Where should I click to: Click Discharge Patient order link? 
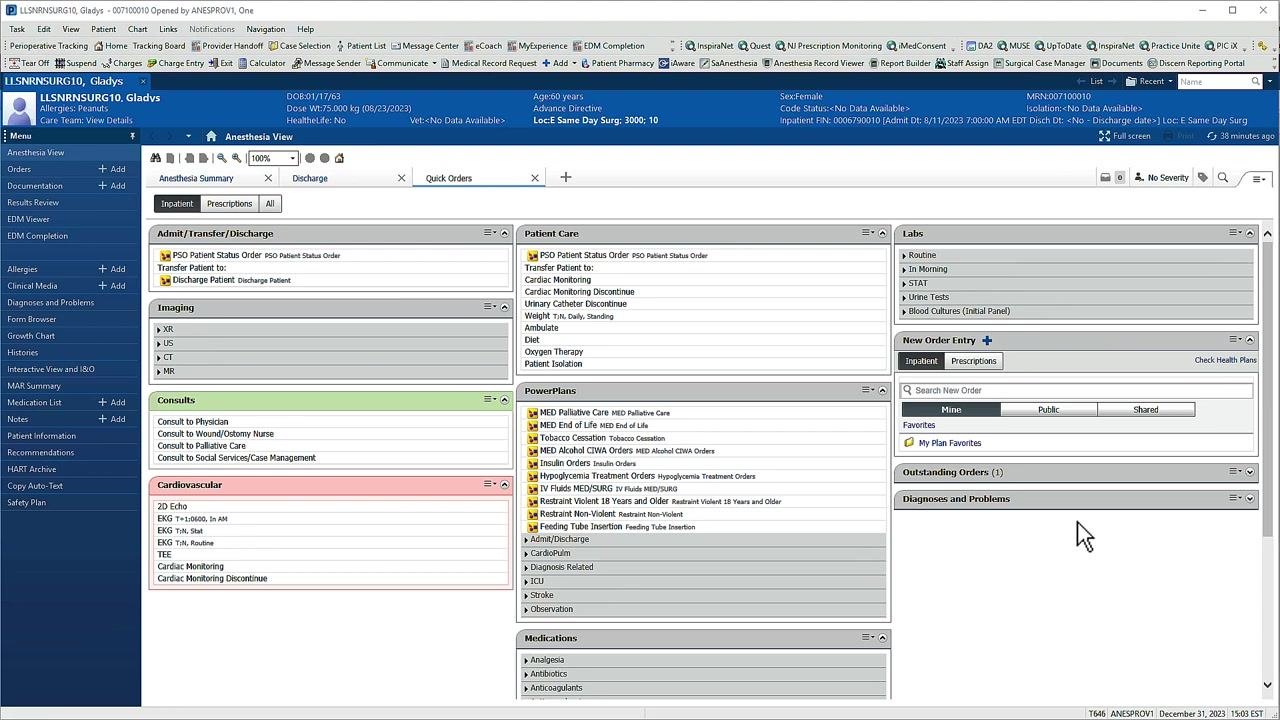(x=203, y=280)
